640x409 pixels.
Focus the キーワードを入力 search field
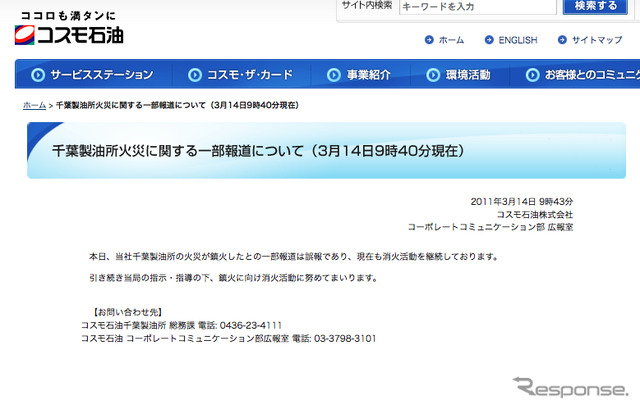pyautogui.click(x=478, y=7)
